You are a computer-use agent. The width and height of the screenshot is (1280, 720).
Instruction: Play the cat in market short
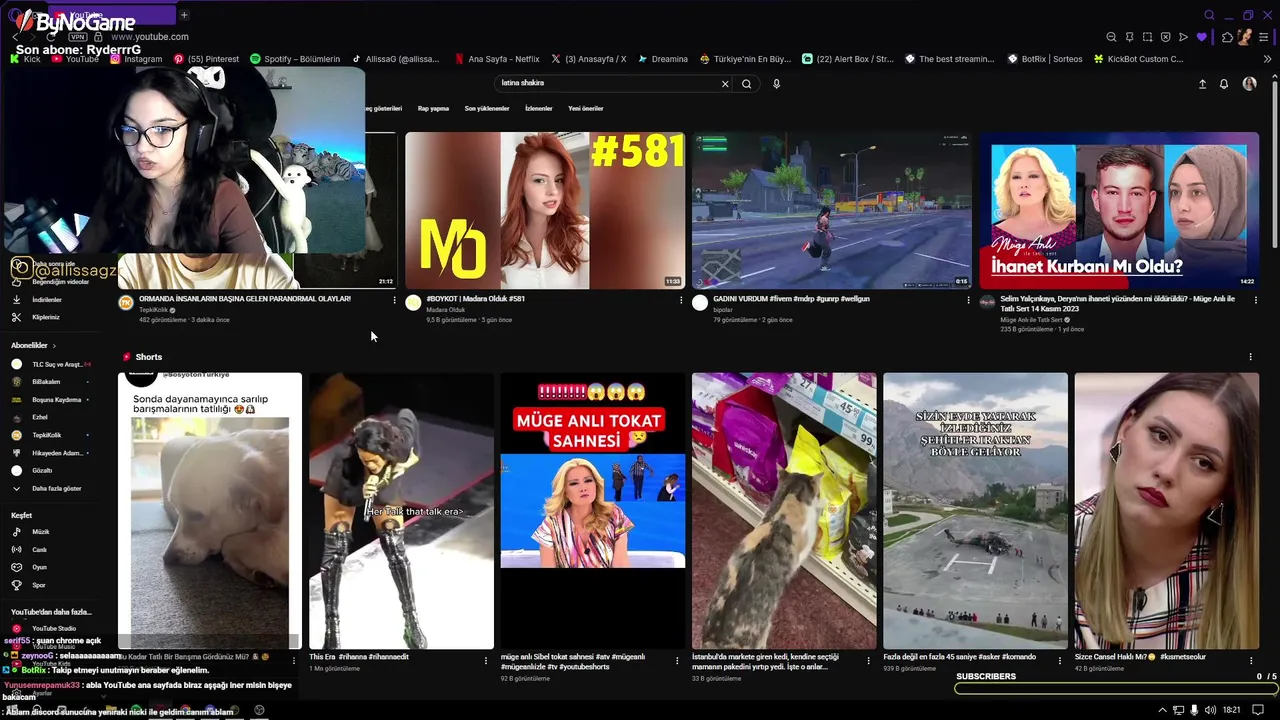(x=784, y=511)
